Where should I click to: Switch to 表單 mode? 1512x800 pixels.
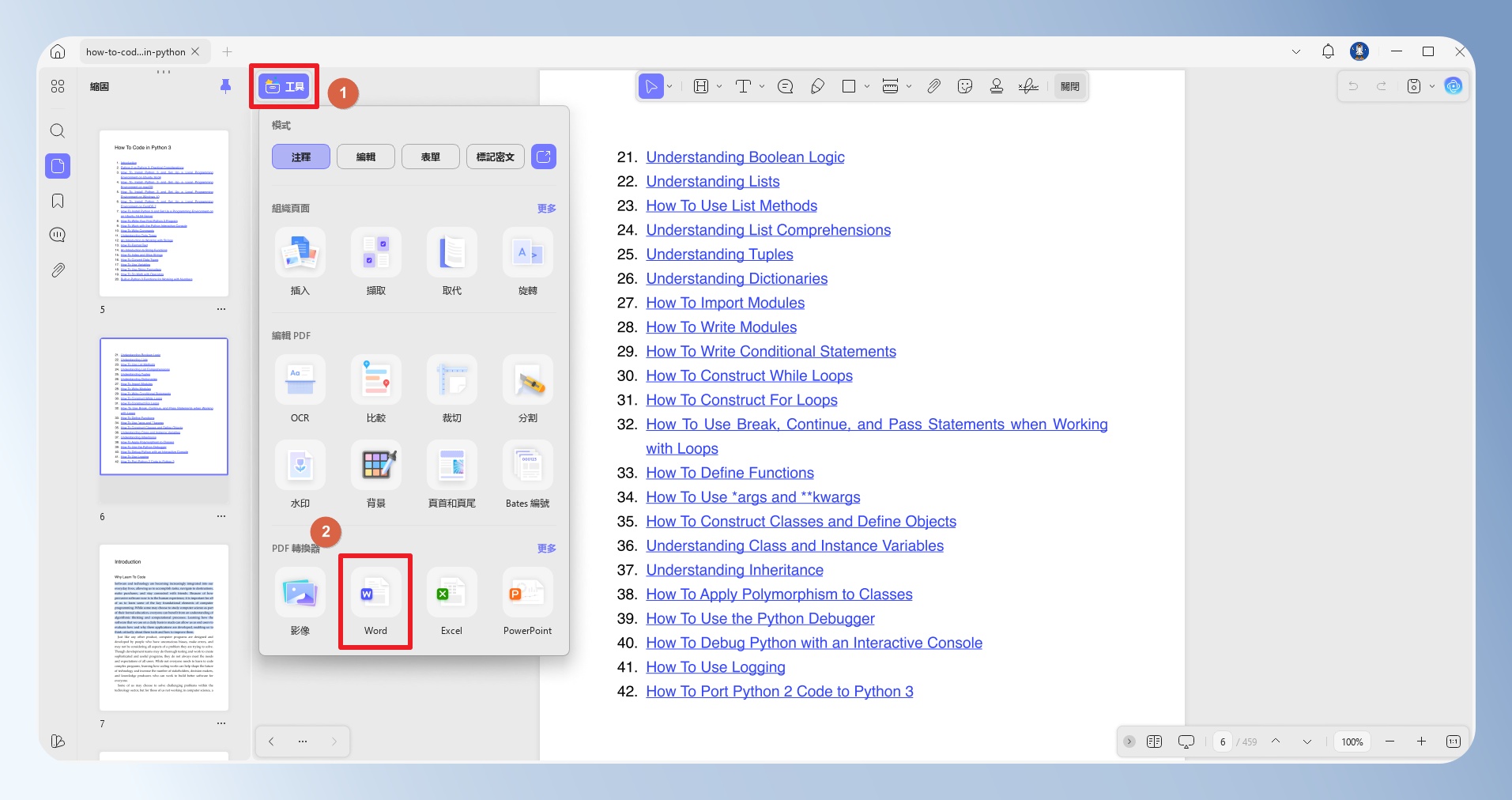[431, 157]
